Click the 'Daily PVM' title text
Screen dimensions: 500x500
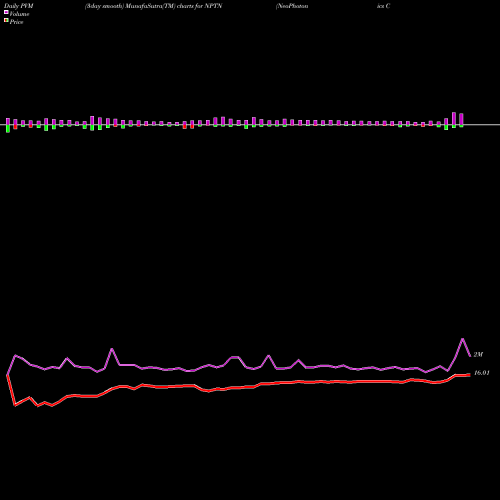19,6
